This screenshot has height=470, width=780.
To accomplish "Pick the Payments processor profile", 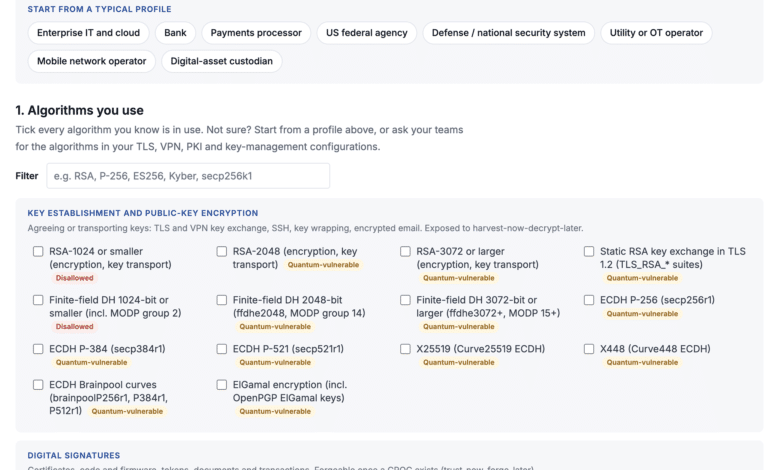I will point(256,33).
